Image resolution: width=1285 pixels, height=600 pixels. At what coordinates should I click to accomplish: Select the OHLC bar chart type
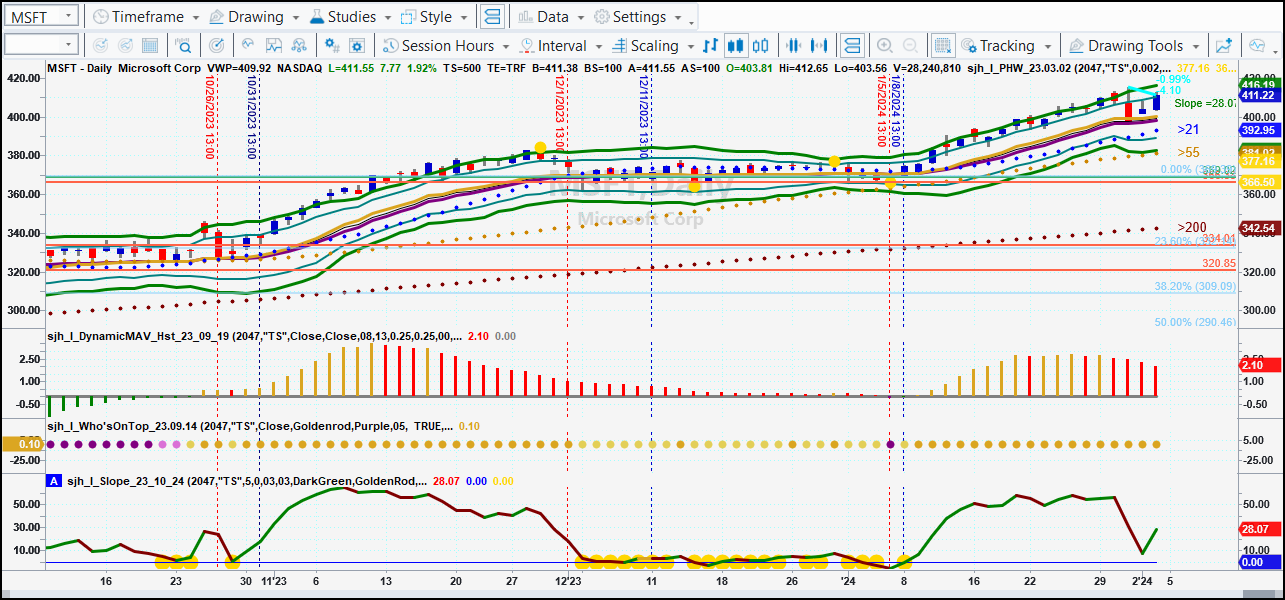pyautogui.click(x=711, y=46)
